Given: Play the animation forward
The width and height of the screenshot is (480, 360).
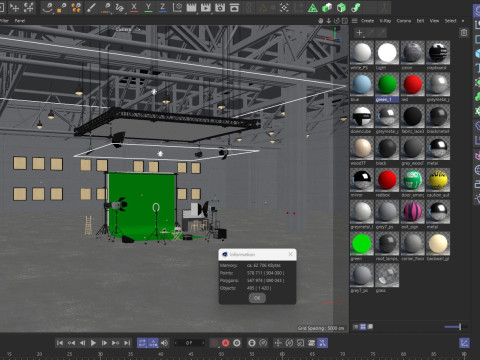Looking at the screenshot, I should coord(93,343).
